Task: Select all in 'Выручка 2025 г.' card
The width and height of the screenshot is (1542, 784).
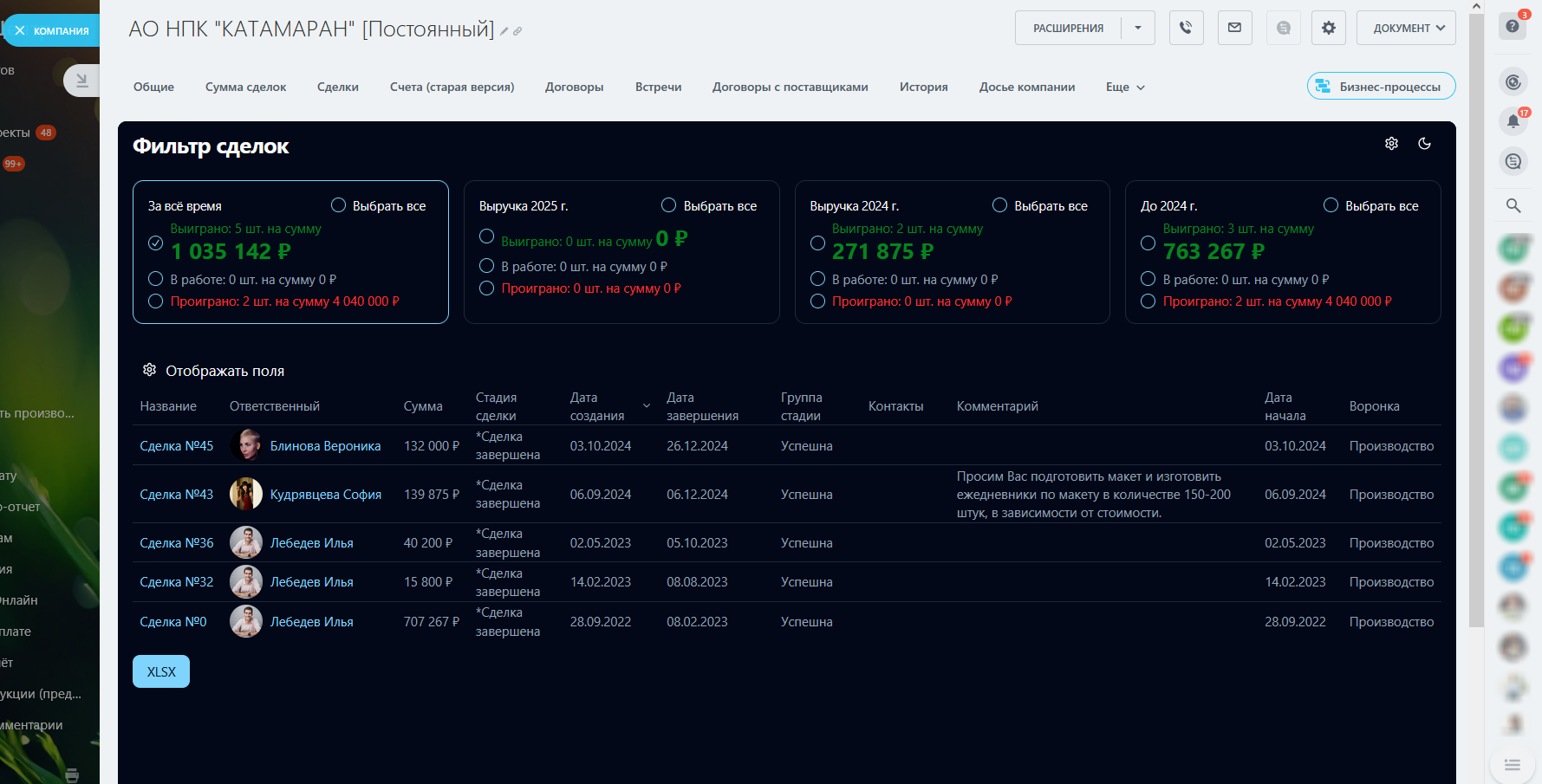Action: [668, 205]
